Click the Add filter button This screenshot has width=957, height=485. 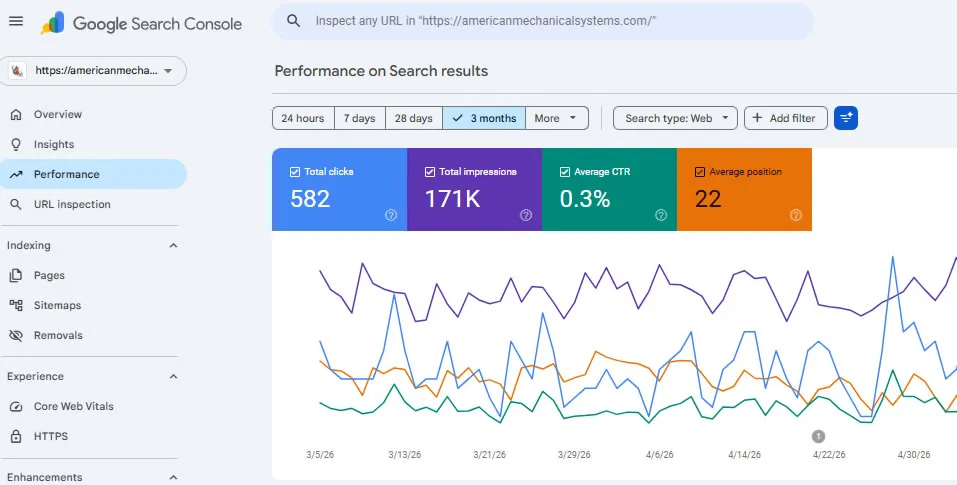tap(785, 118)
